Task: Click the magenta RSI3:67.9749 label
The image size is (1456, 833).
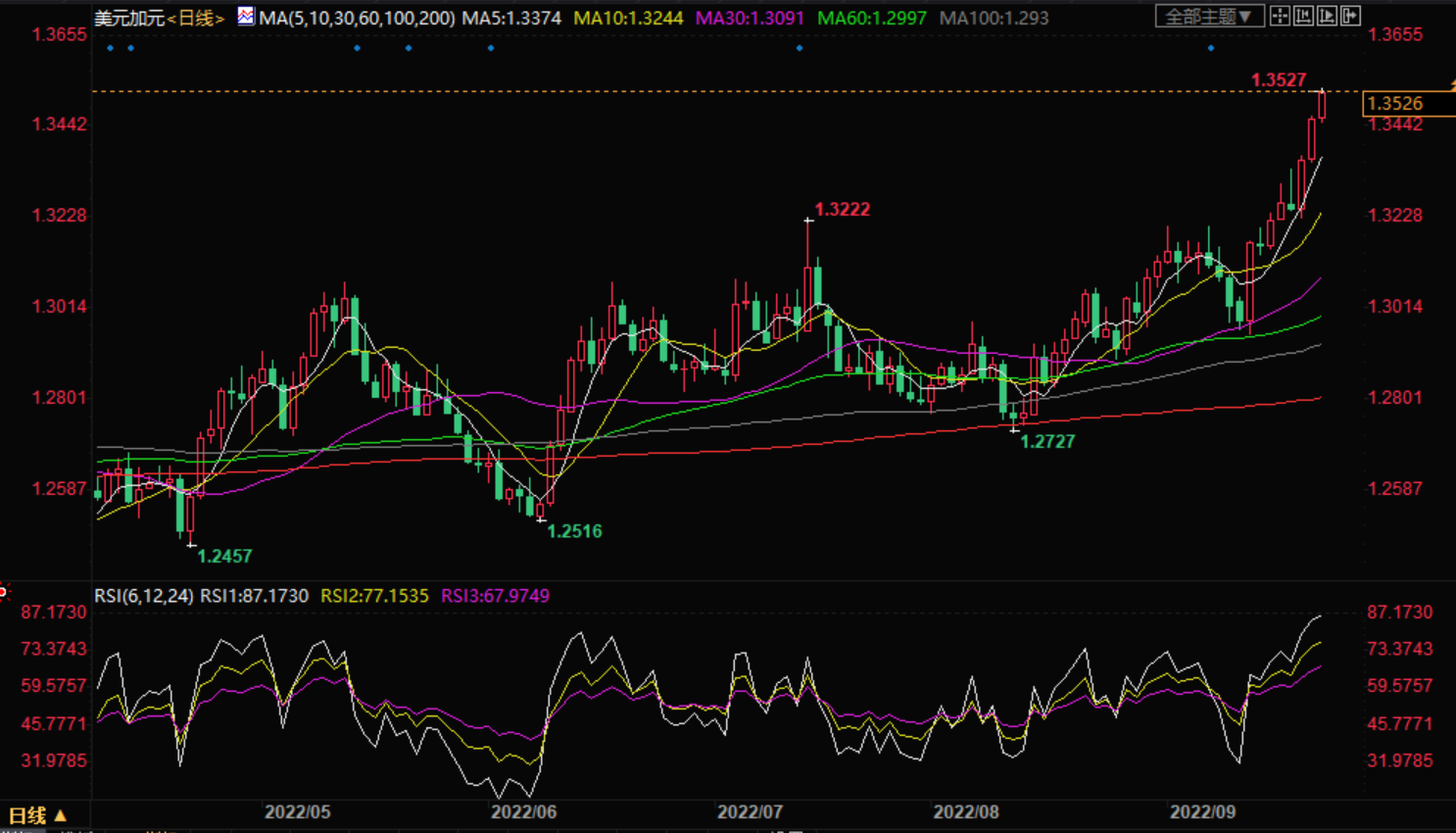Action: [x=495, y=596]
